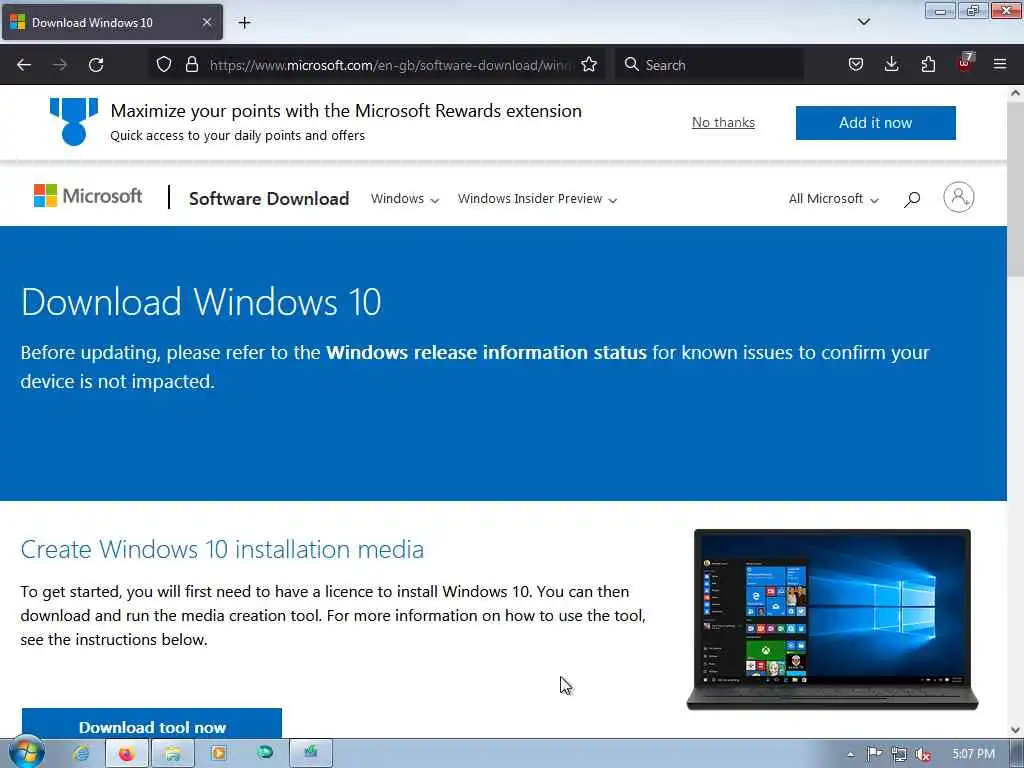Sign in using the account icon
1024x768 pixels.
pyautogui.click(x=958, y=197)
